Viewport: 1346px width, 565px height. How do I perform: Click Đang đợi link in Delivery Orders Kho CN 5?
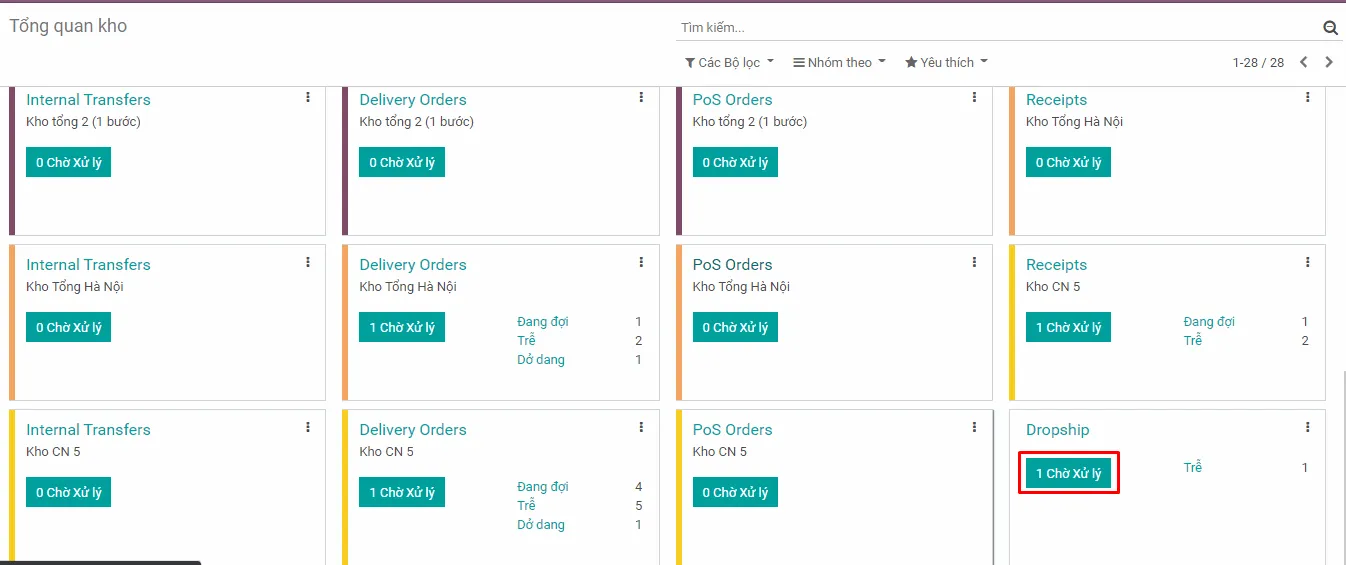click(543, 487)
